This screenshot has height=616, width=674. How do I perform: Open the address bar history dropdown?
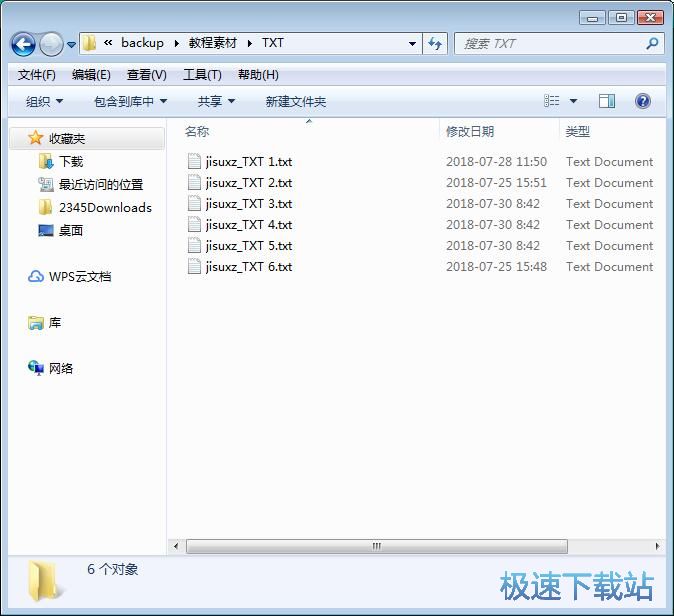pyautogui.click(x=412, y=44)
